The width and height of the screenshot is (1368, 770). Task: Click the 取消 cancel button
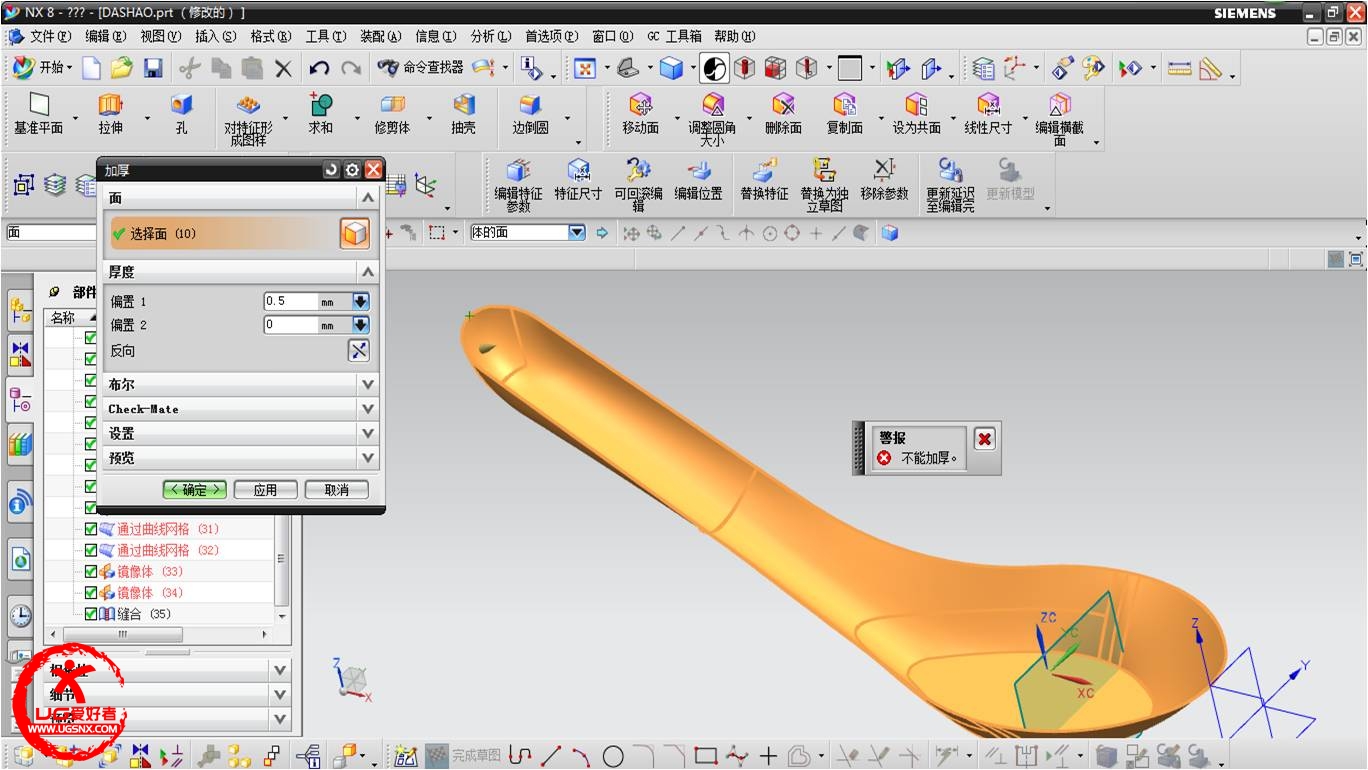(337, 490)
